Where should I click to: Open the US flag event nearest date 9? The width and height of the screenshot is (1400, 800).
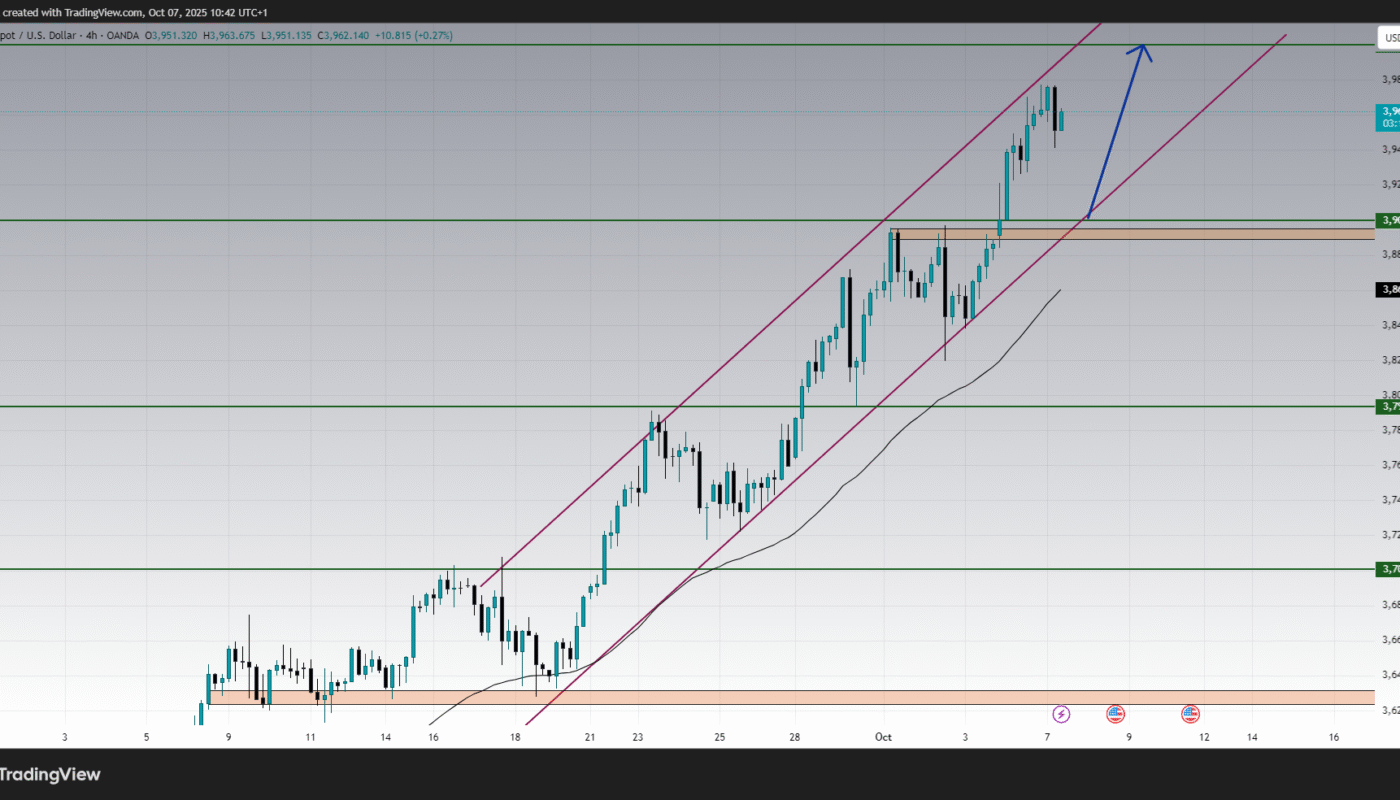1115,714
